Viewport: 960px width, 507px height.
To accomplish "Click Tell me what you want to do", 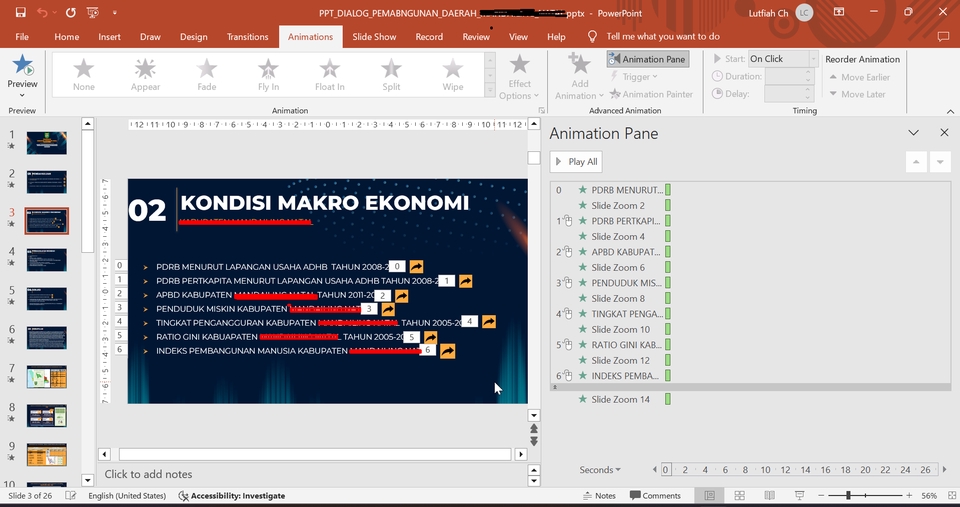I will pos(662,37).
